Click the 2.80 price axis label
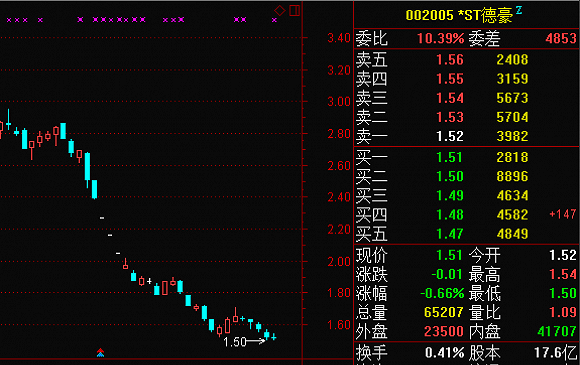Image resolution: width=580 pixels, height=365 pixels. [339, 134]
